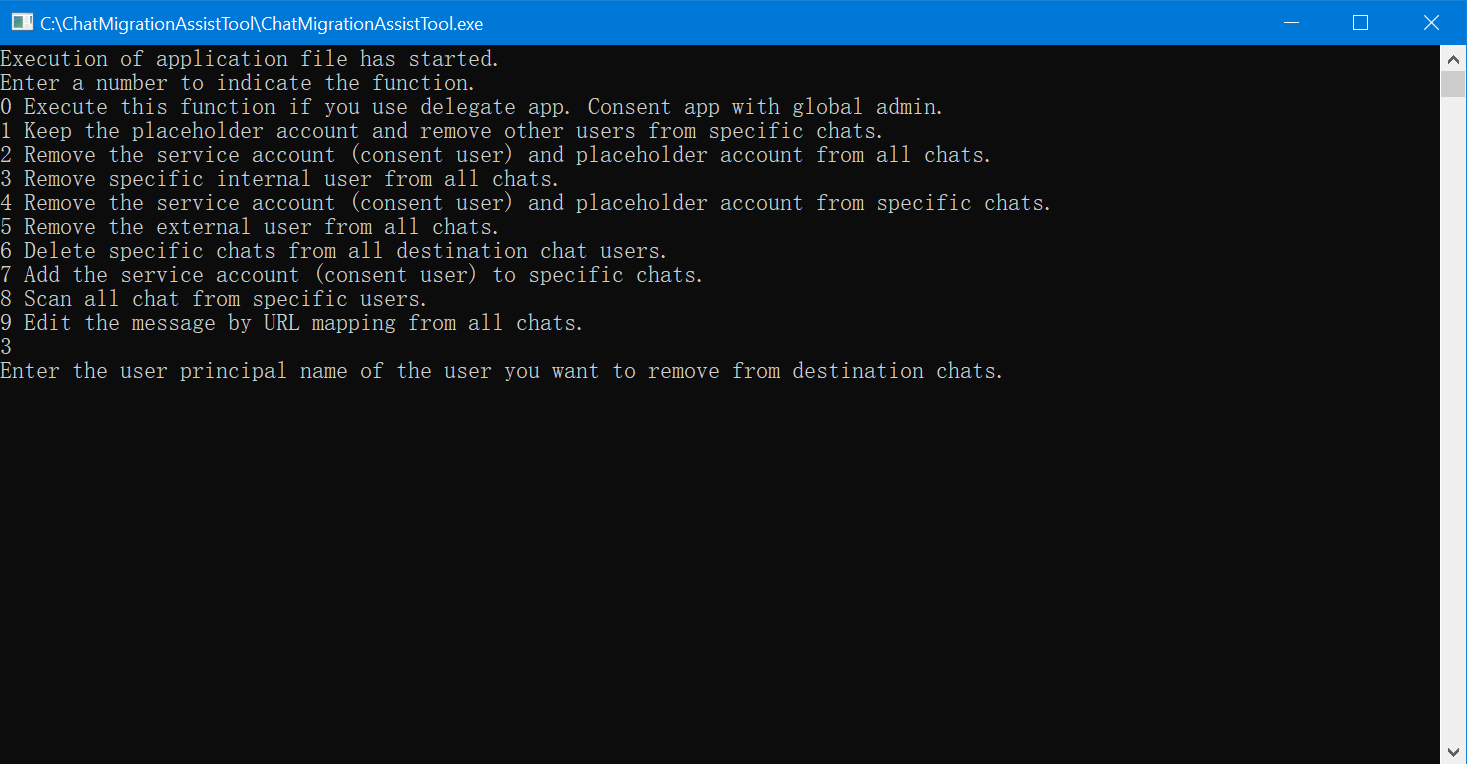Select option 6 delete specific chats line
This screenshot has width=1467, height=764.
tap(334, 251)
